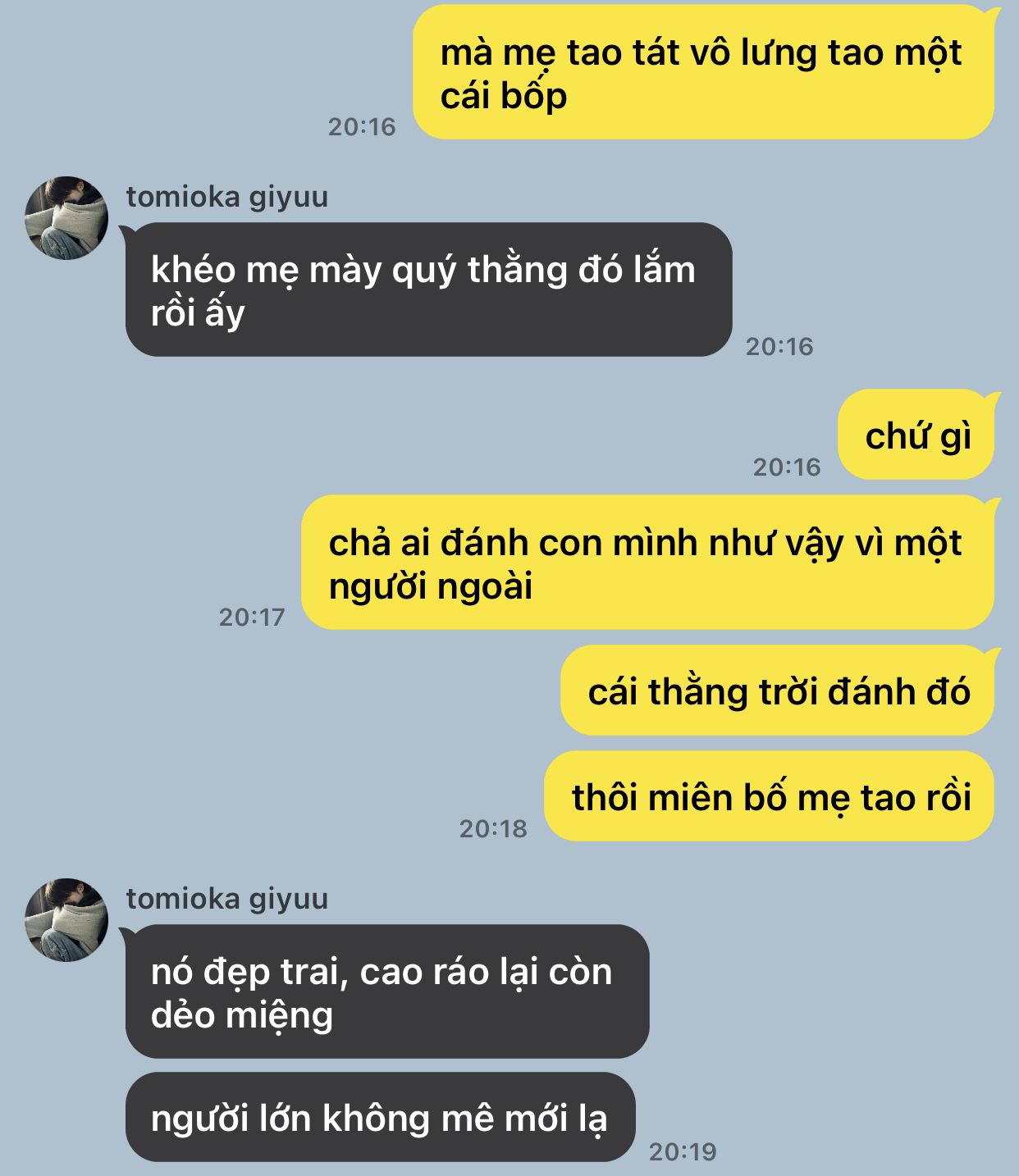Click the 20:16 timestamp beside the first message

(362, 127)
